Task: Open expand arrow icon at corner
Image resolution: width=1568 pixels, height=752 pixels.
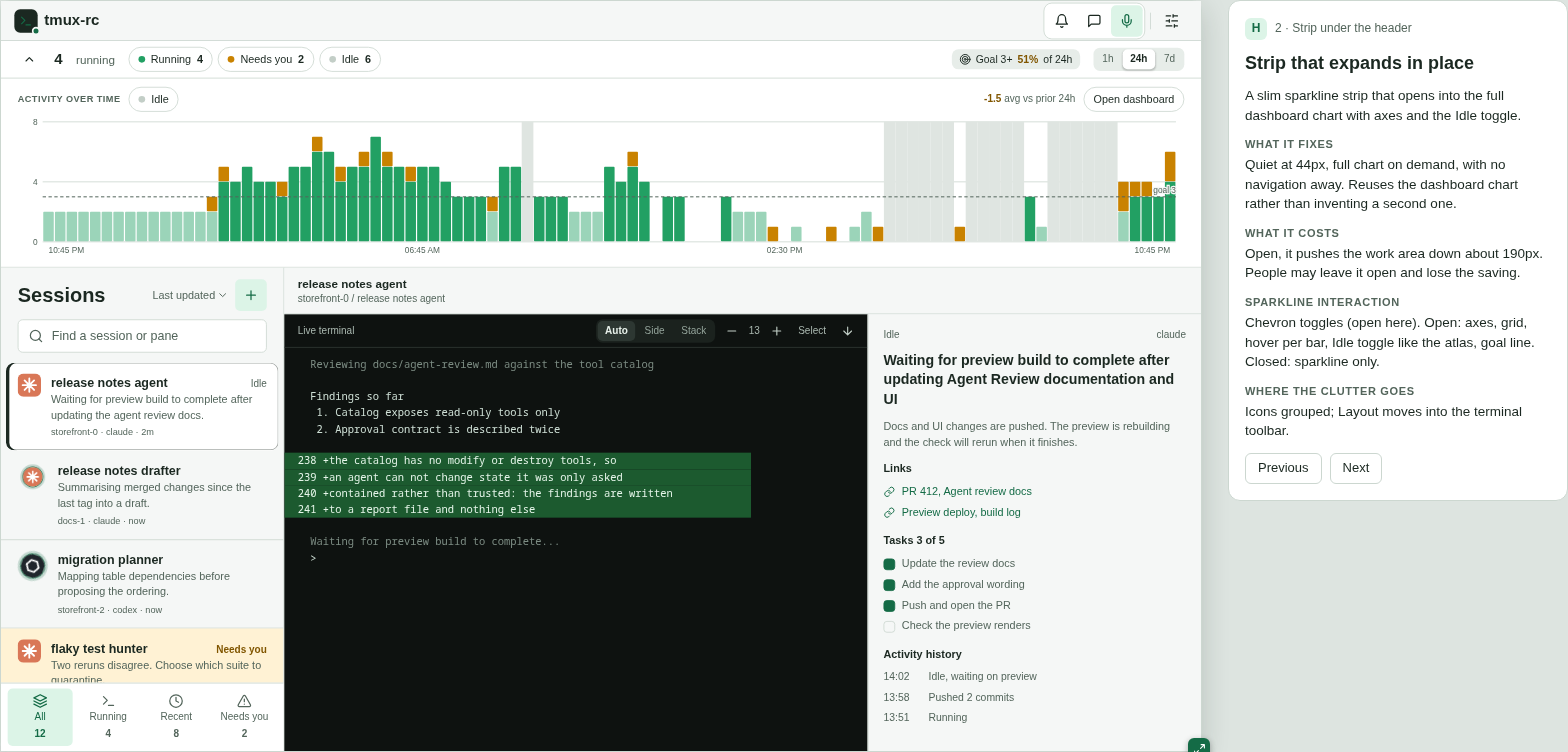Action: point(1198,747)
